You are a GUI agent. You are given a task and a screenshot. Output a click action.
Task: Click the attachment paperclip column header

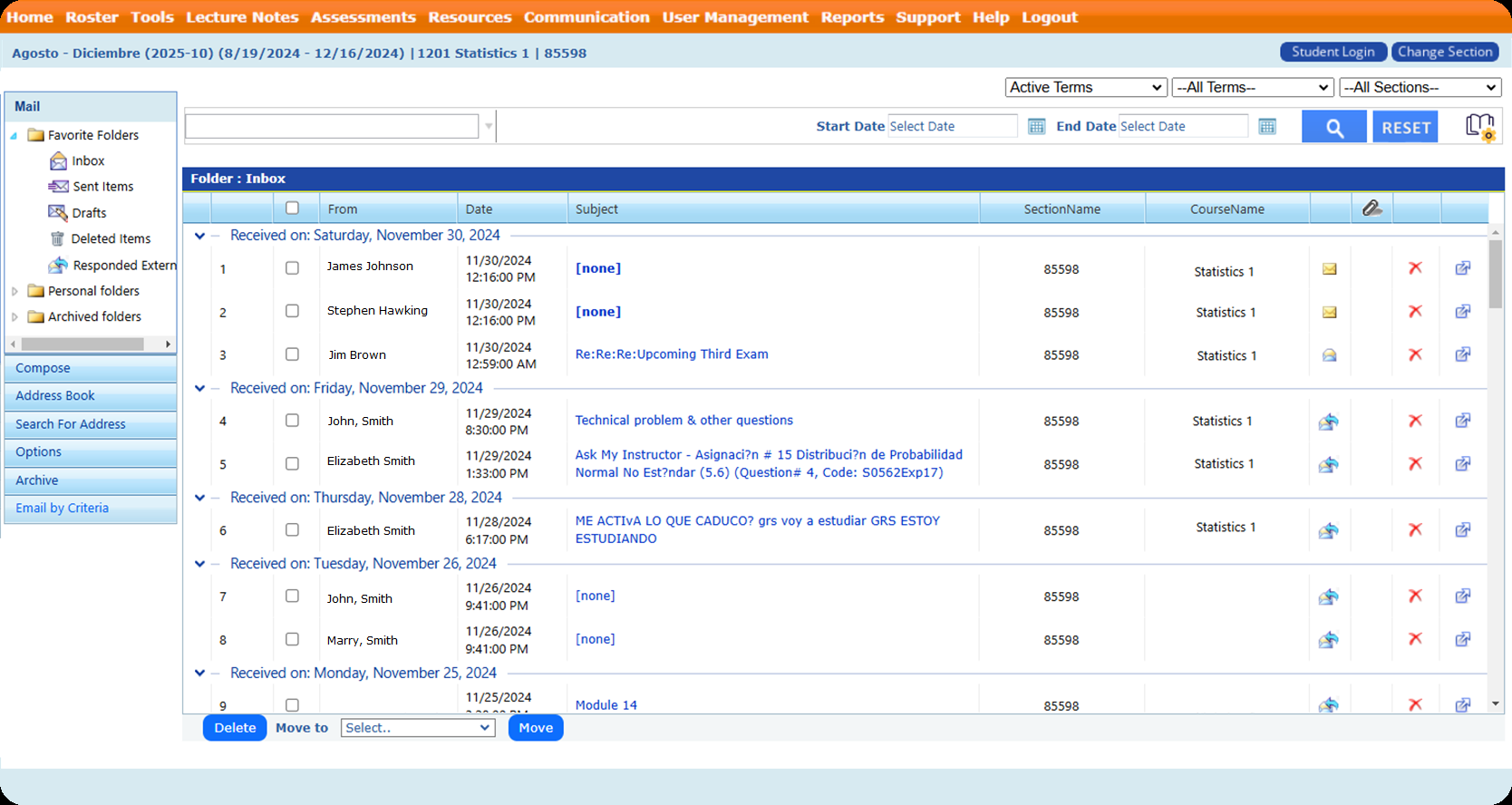(x=1371, y=209)
